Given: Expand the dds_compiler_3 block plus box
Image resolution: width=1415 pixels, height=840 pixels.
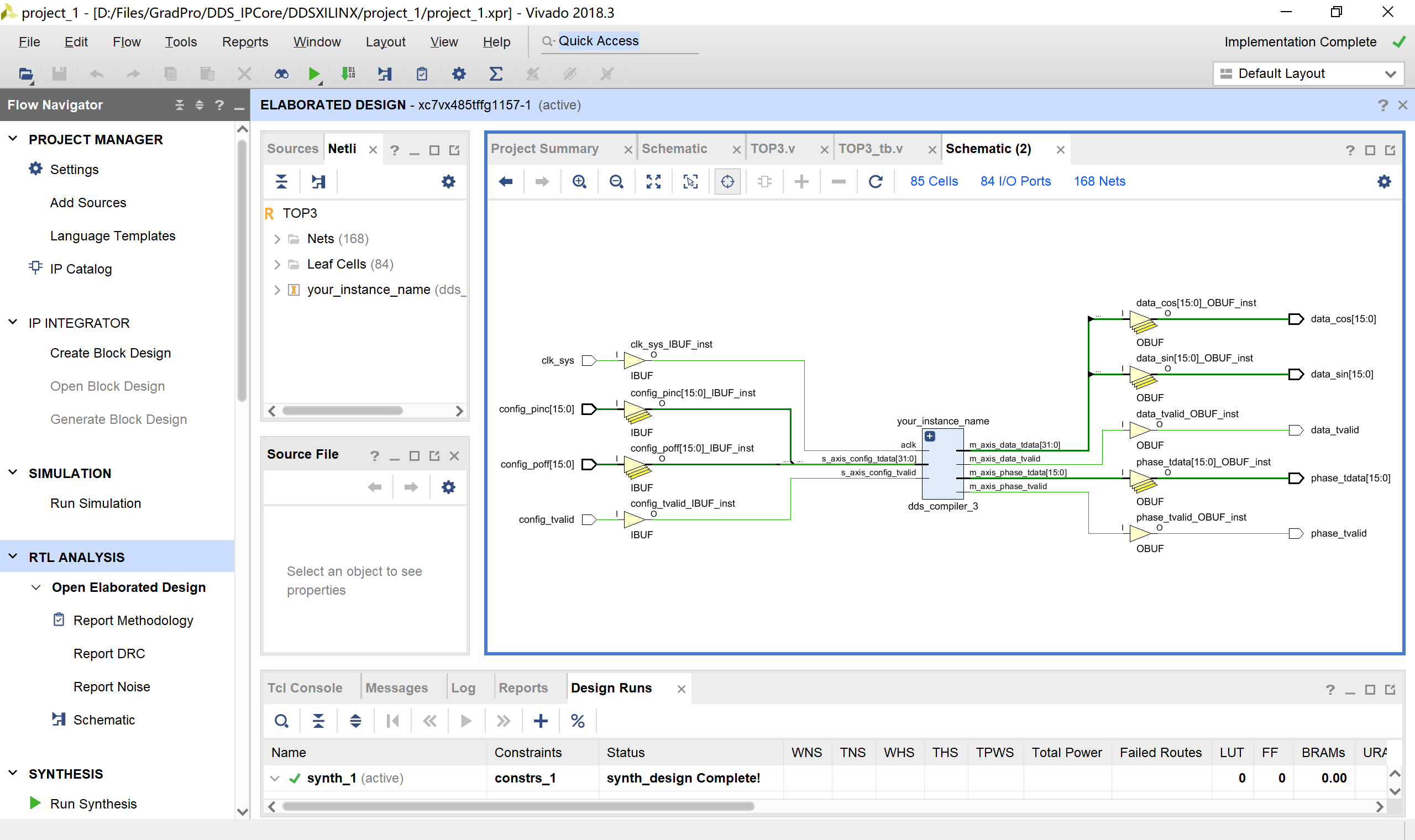Looking at the screenshot, I should click(x=930, y=436).
